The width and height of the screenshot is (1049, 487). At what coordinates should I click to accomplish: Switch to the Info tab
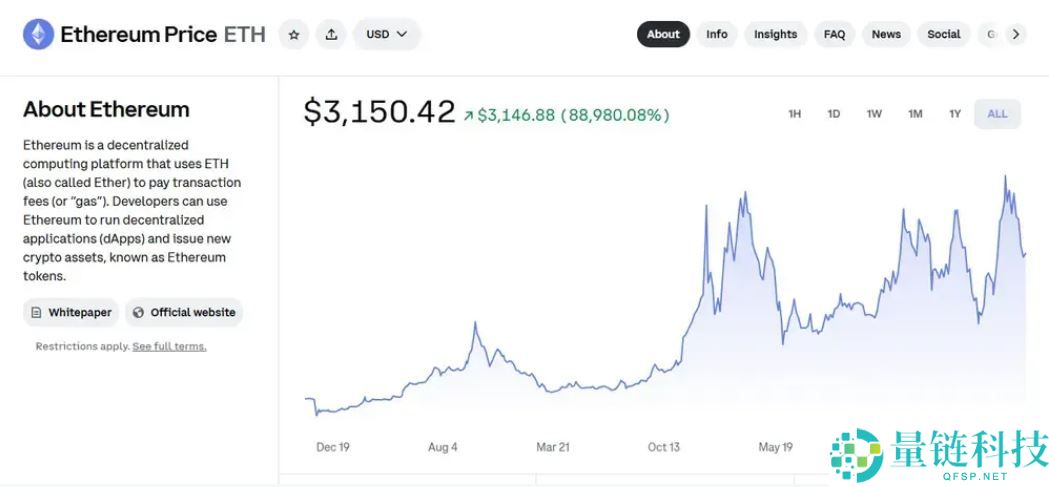pos(717,34)
